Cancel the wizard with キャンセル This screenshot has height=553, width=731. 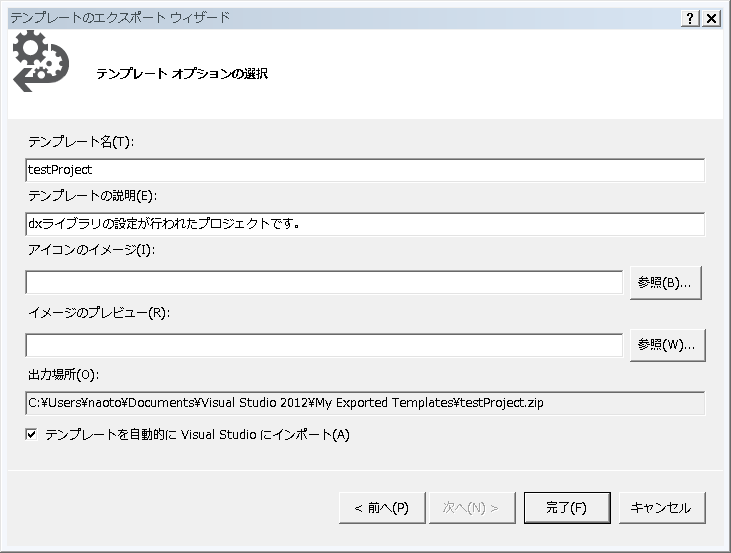tap(662, 508)
